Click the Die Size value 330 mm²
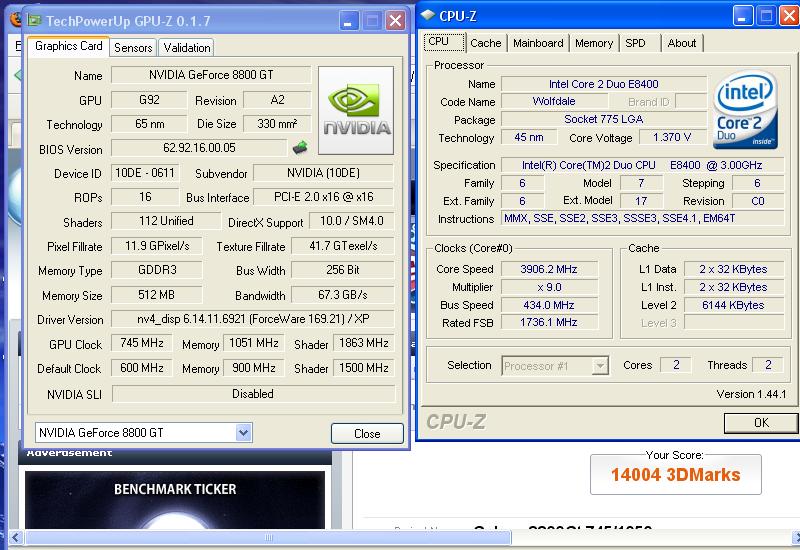Screen dimensions: 800x550 pyautogui.click(x=277, y=123)
